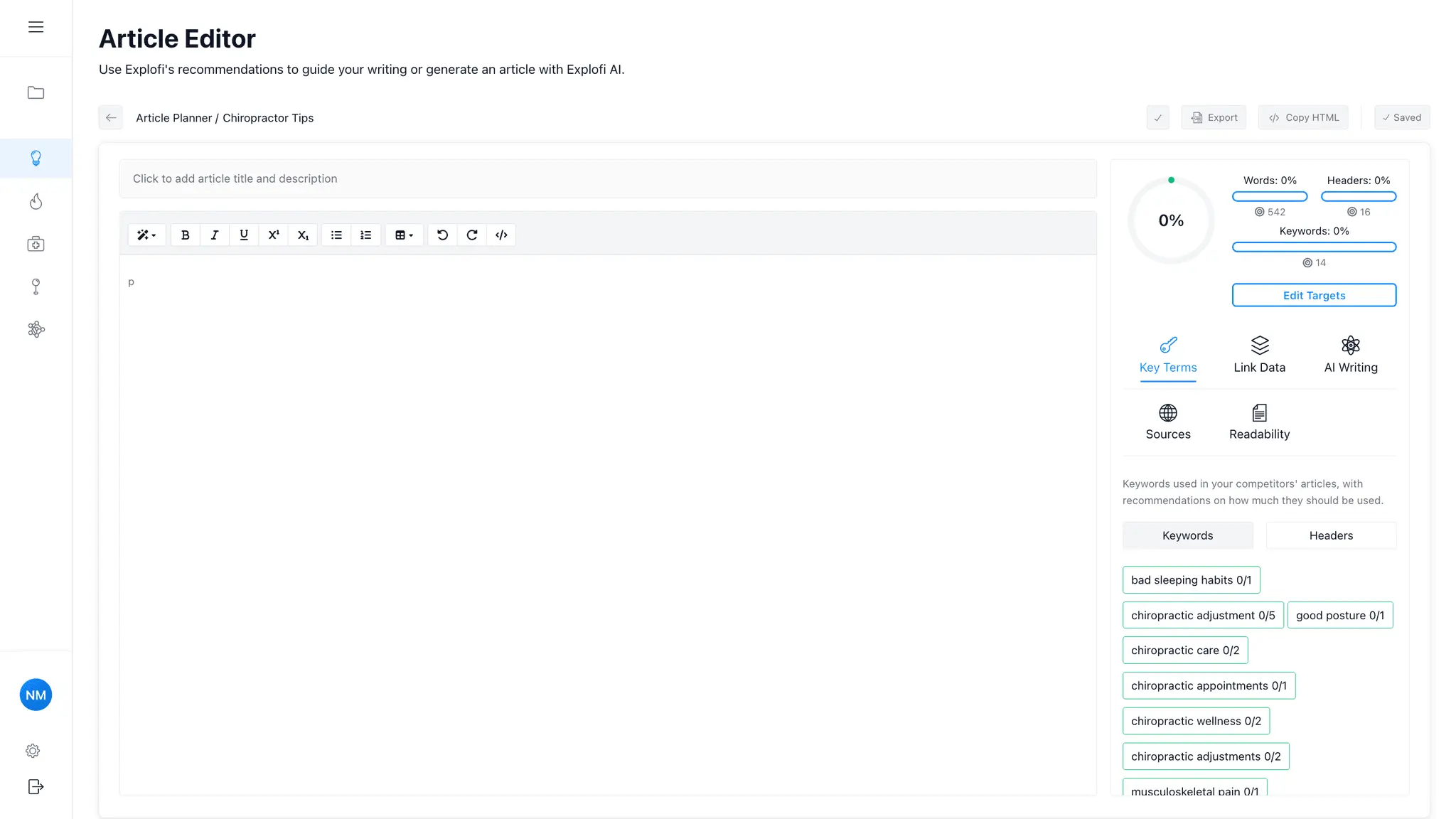Select 'chiropractic wellness 0/2' keyword
This screenshot has width=1456, height=819.
point(1196,721)
